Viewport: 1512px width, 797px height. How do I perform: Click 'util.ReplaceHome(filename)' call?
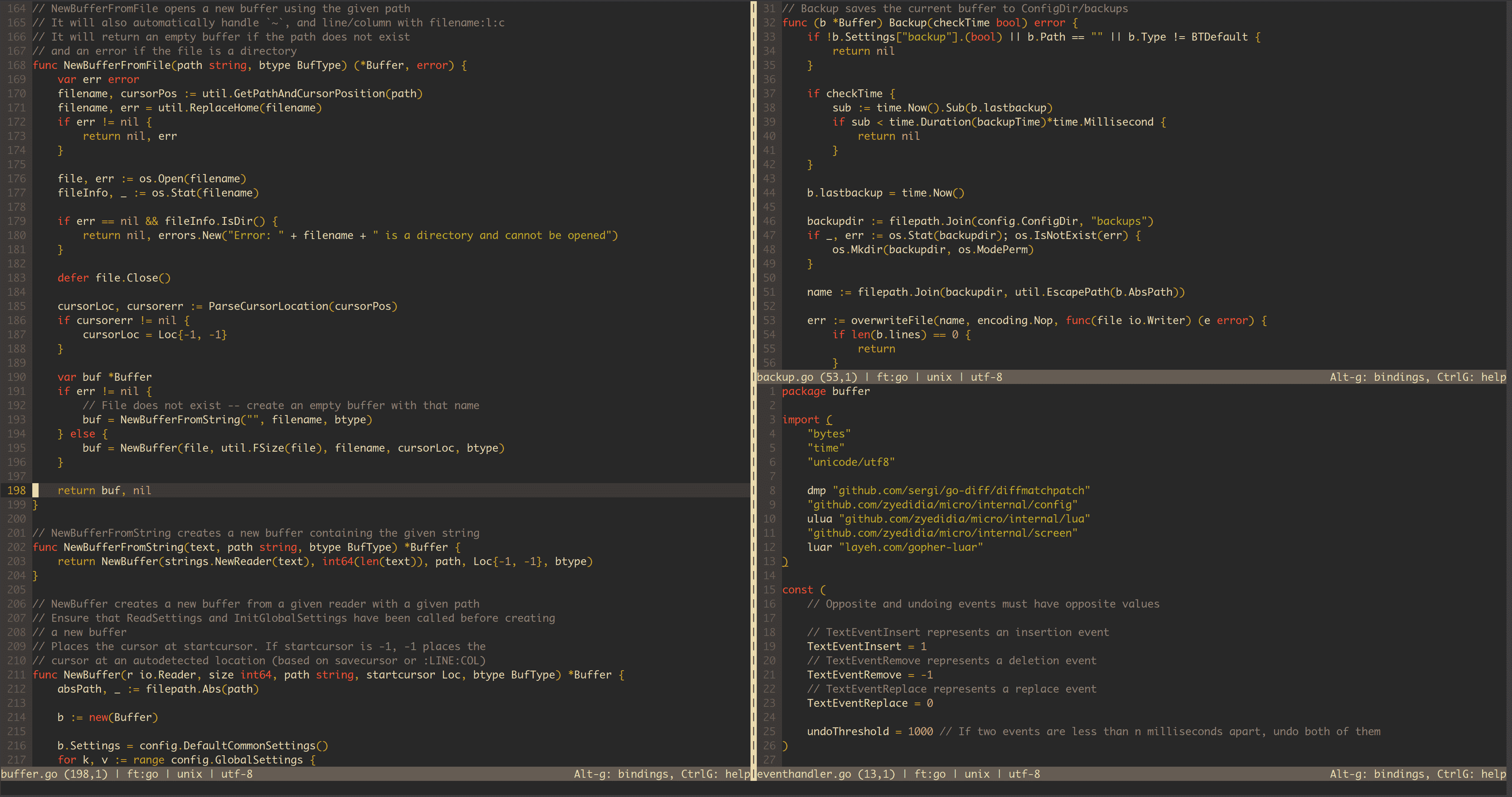[x=240, y=108]
